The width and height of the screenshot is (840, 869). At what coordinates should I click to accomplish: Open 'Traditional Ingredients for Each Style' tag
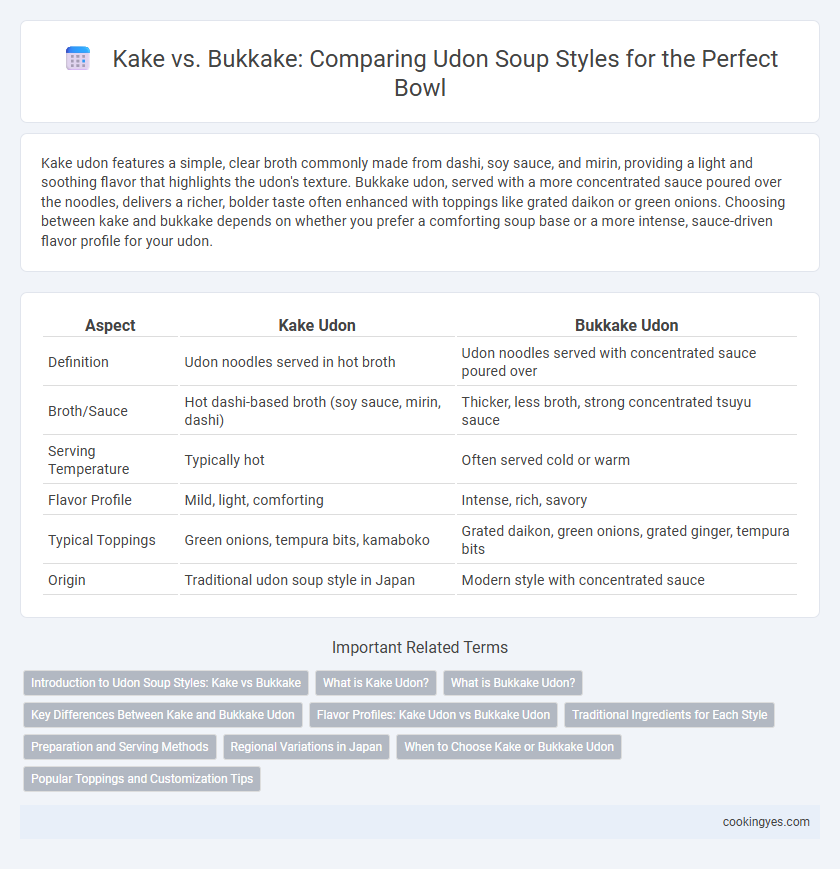669,715
